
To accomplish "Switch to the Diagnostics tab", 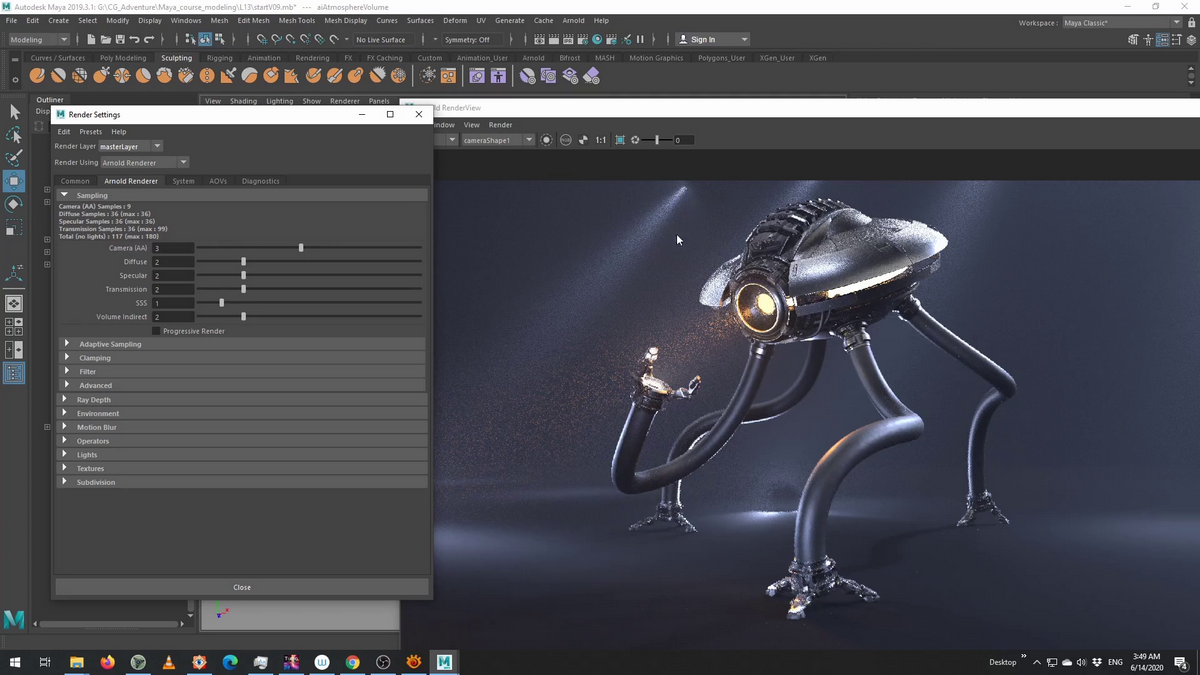I will [x=261, y=181].
